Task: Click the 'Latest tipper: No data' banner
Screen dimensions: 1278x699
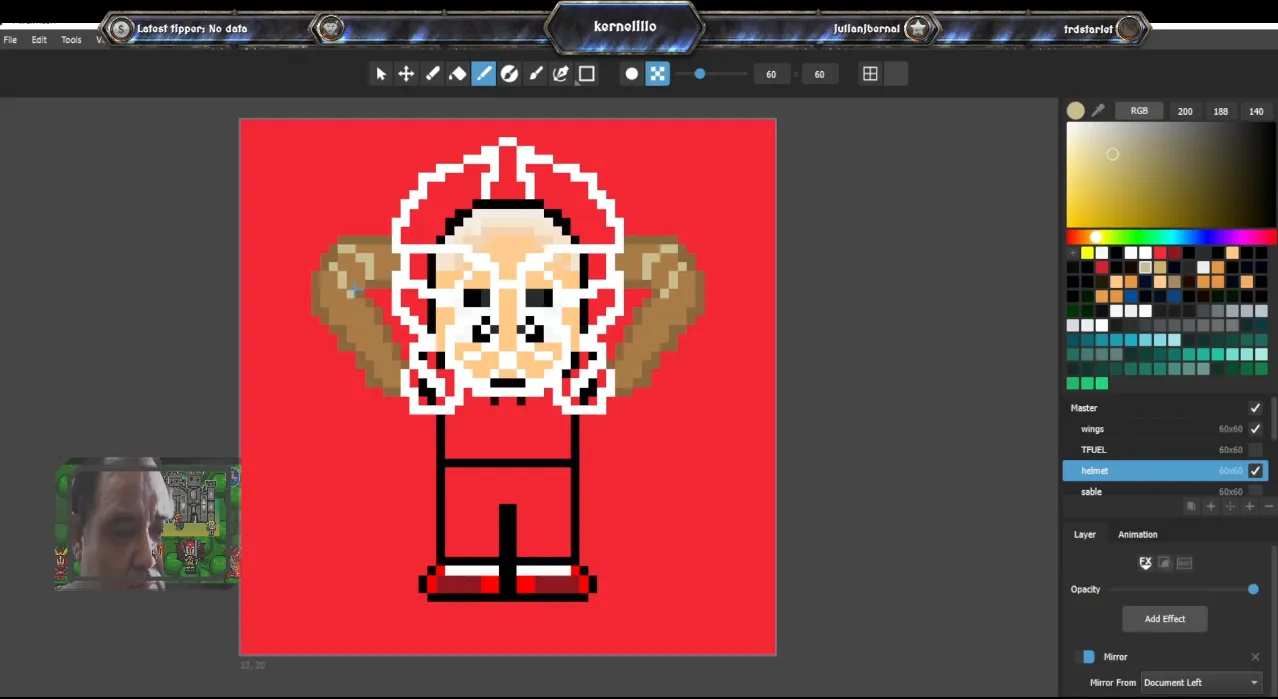Action: tap(192, 29)
